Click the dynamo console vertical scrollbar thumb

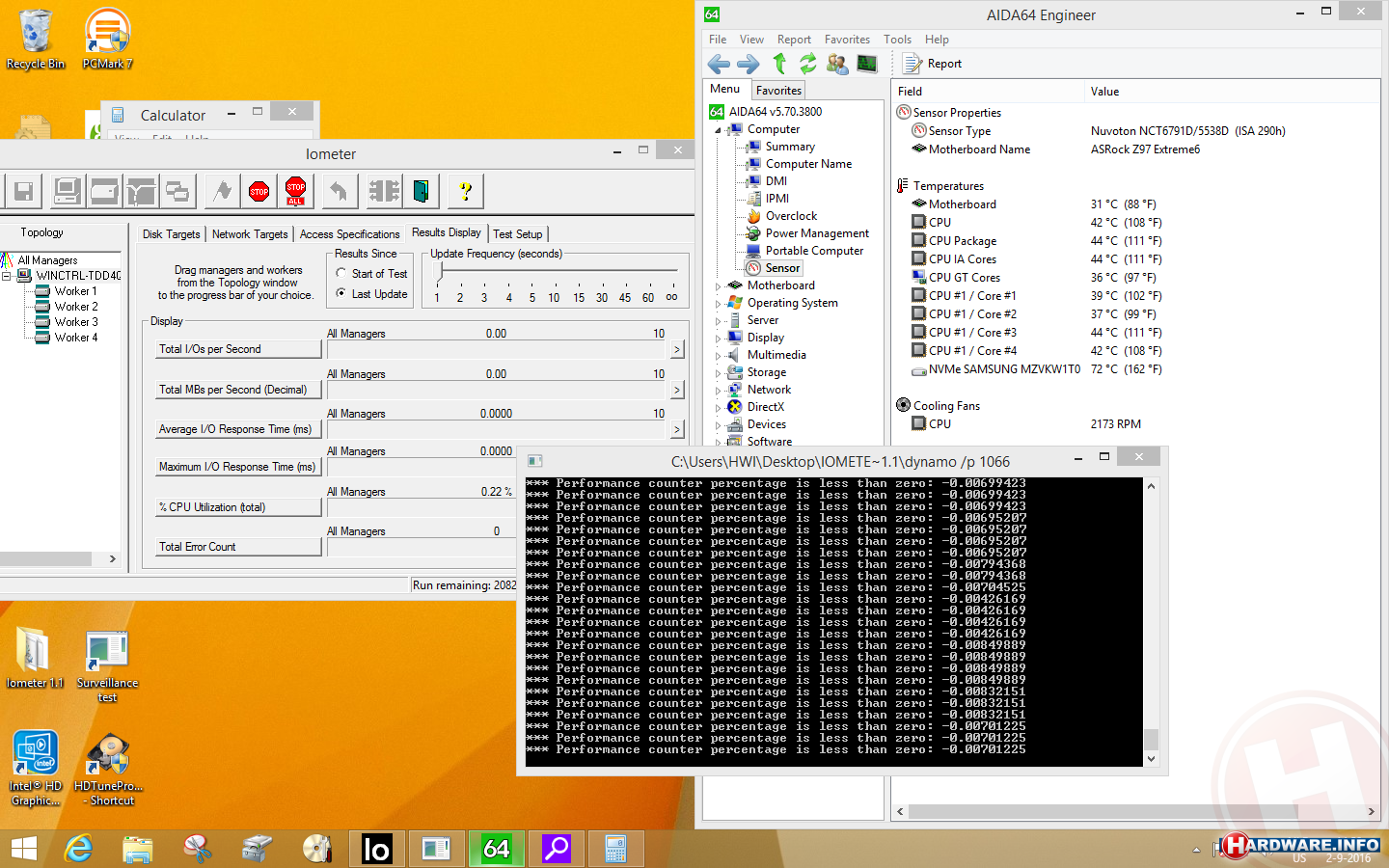(x=1151, y=740)
